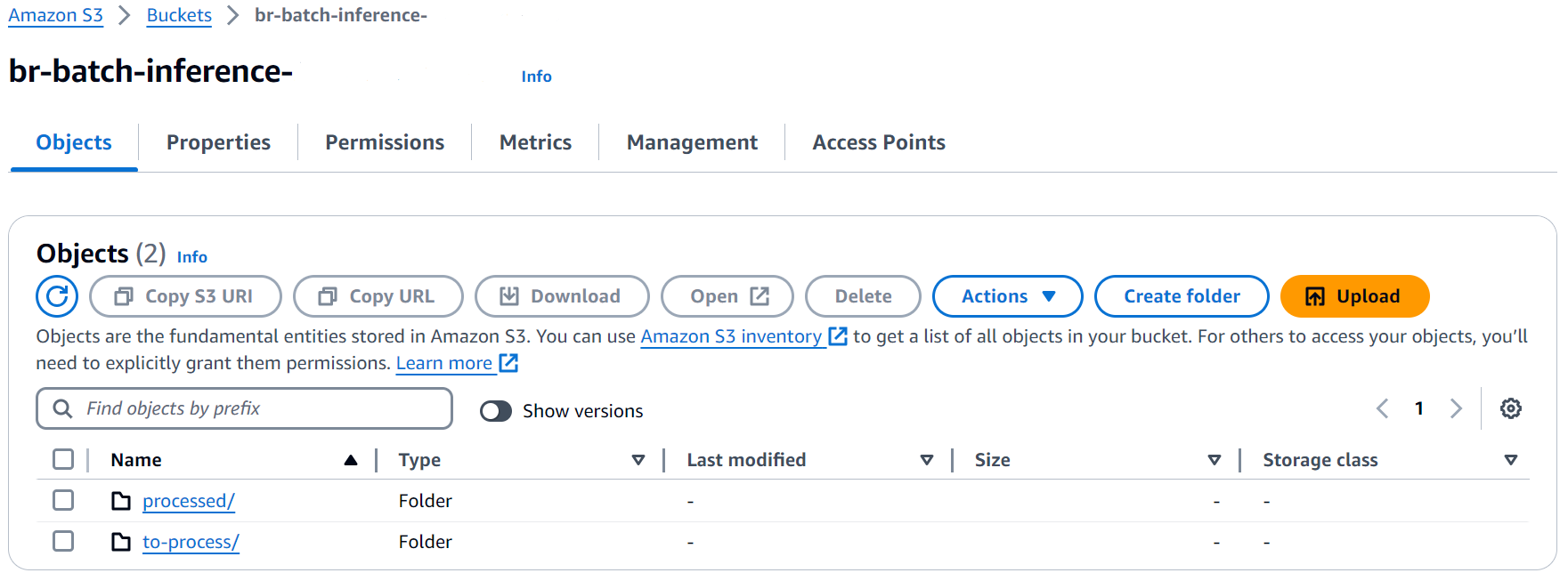Viewport: 1568px width, 581px height.
Task: Open the to-process/ folder link
Action: click(x=191, y=542)
